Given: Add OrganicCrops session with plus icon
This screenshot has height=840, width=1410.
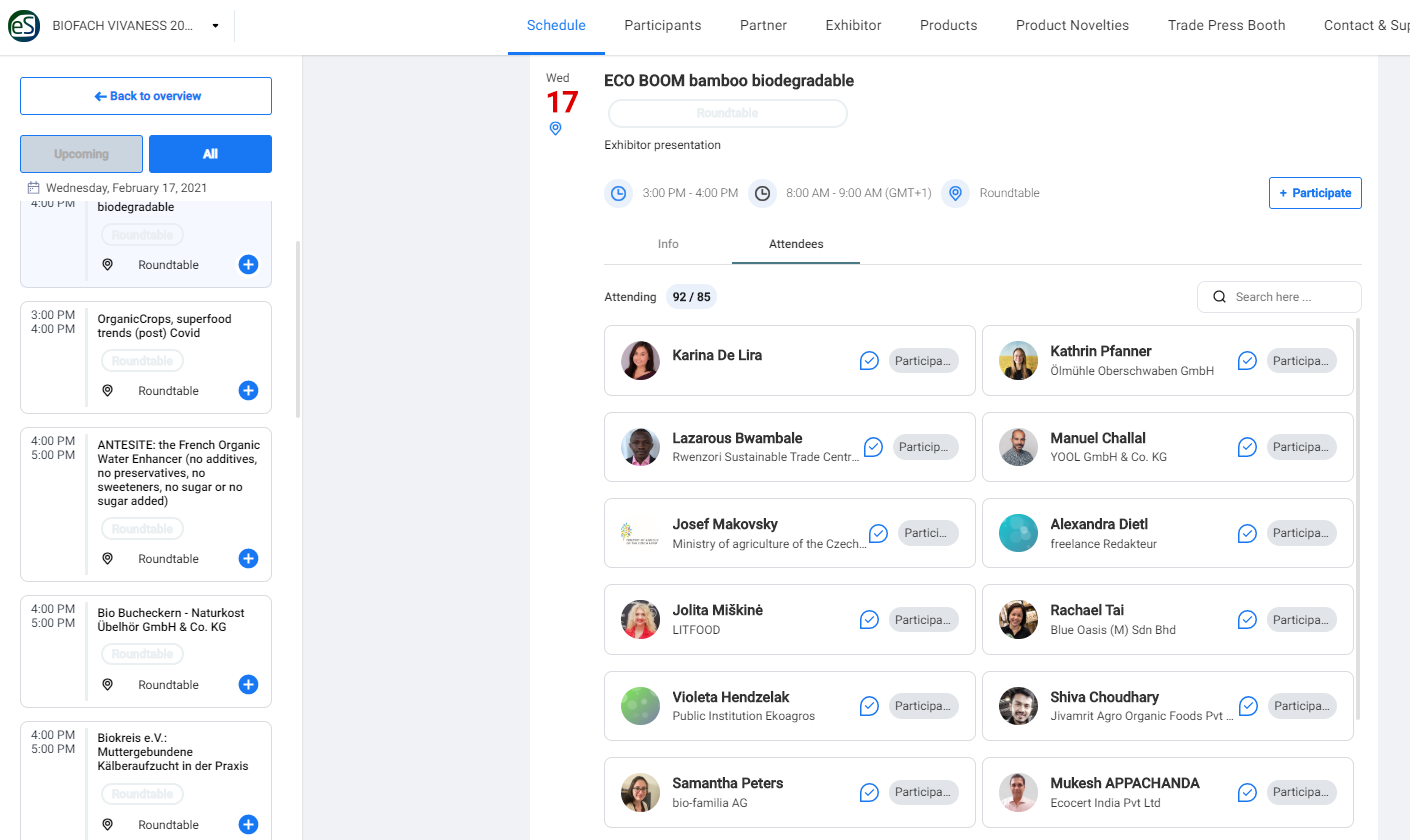Looking at the screenshot, I should coord(249,391).
